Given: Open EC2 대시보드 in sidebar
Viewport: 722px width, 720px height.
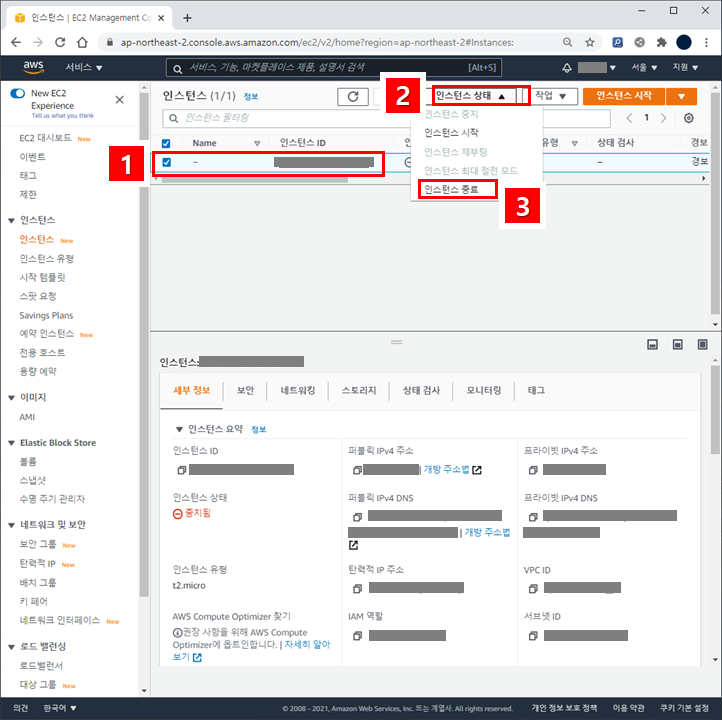Looking at the screenshot, I should [x=46, y=138].
